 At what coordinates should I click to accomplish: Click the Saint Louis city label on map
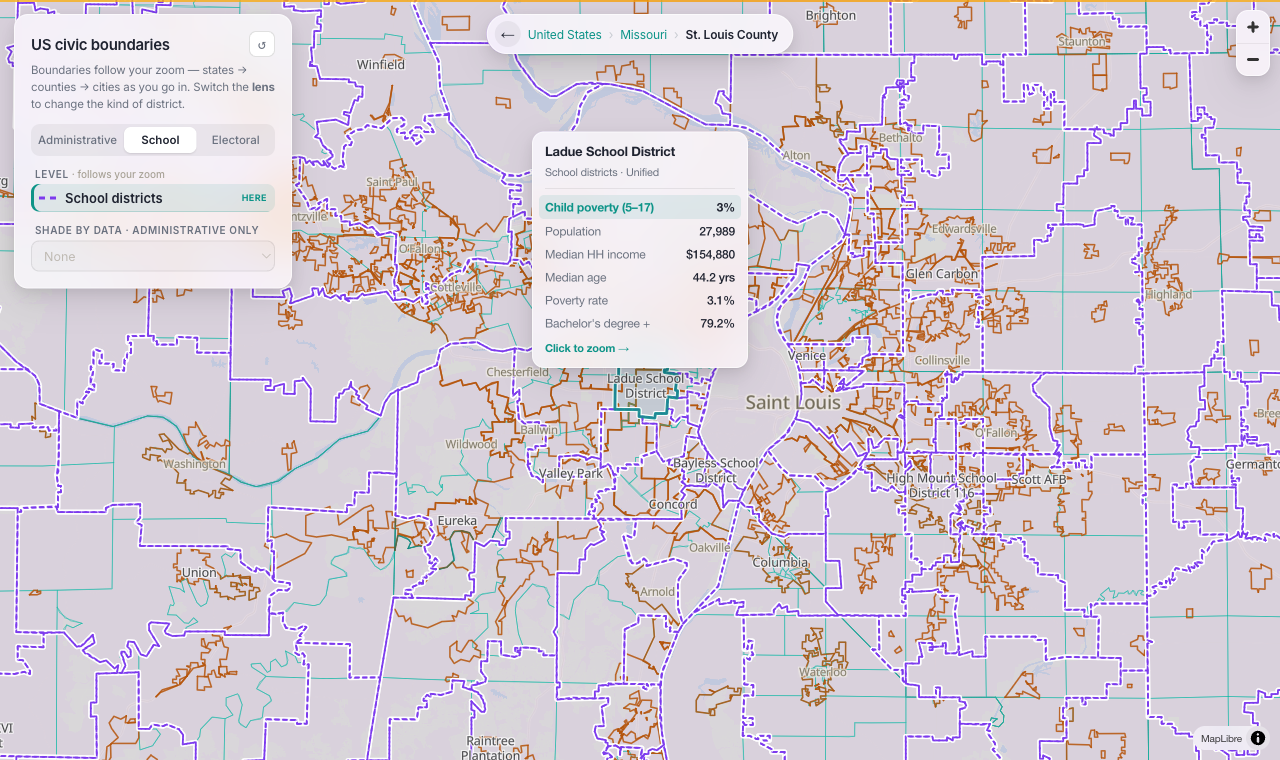[793, 402]
